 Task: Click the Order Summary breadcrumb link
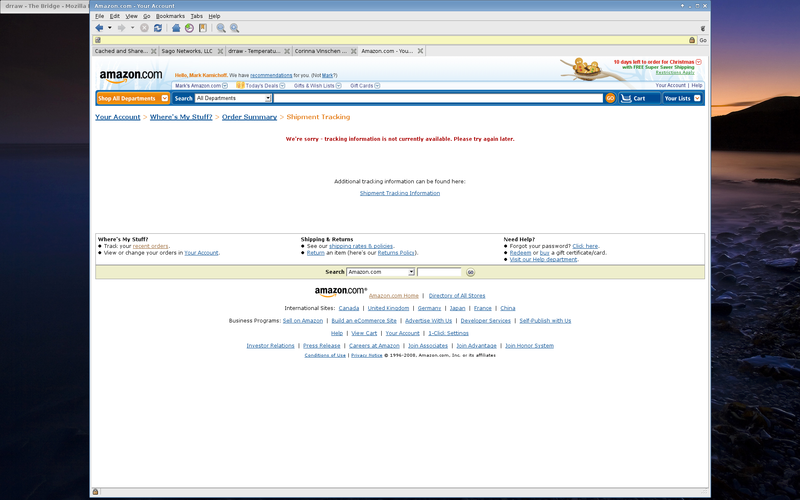(x=249, y=117)
